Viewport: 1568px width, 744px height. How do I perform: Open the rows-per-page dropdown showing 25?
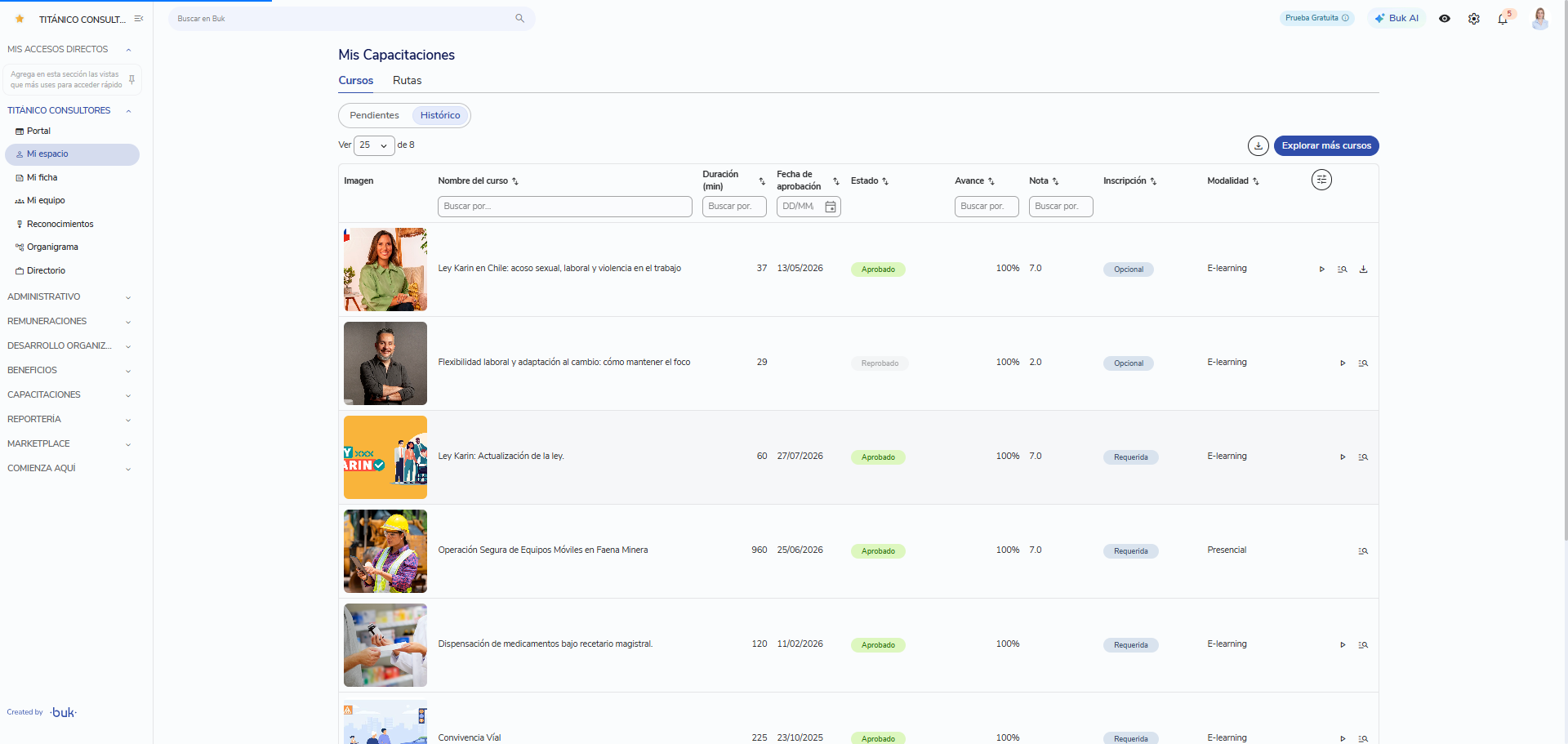click(374, 145)
